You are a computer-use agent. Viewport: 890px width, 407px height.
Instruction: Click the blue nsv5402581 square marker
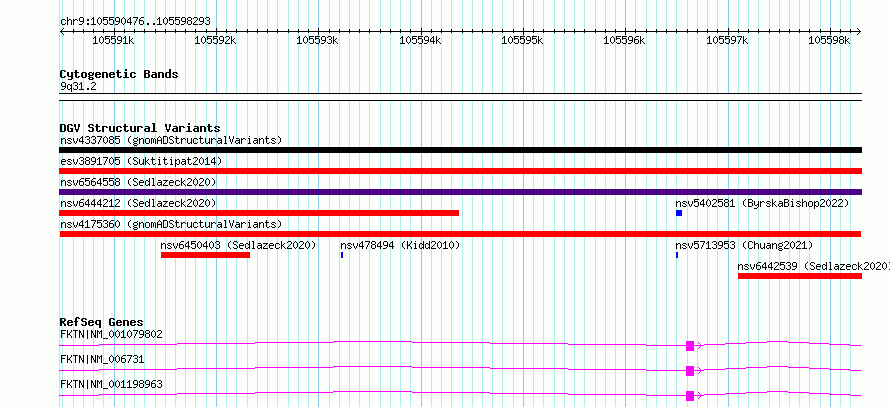pos(679,213)
